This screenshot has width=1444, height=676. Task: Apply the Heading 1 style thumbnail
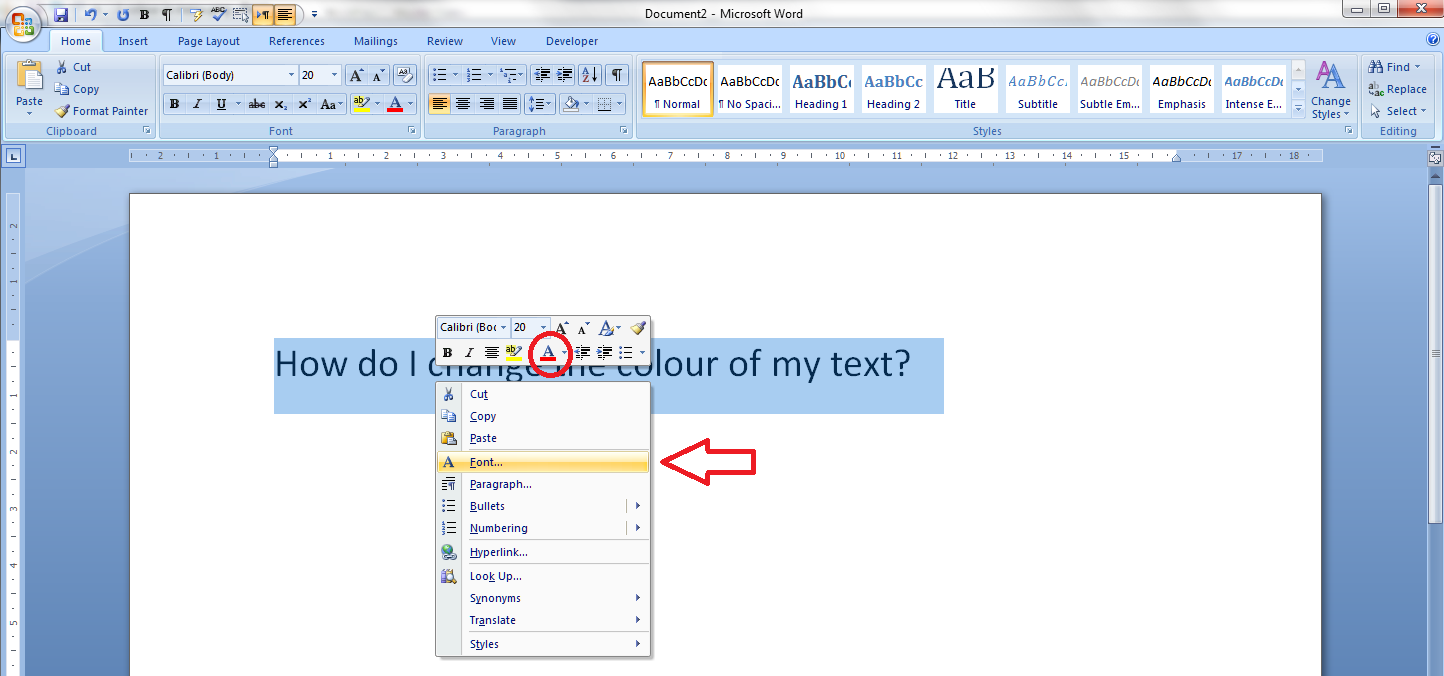tap(821, 89)
